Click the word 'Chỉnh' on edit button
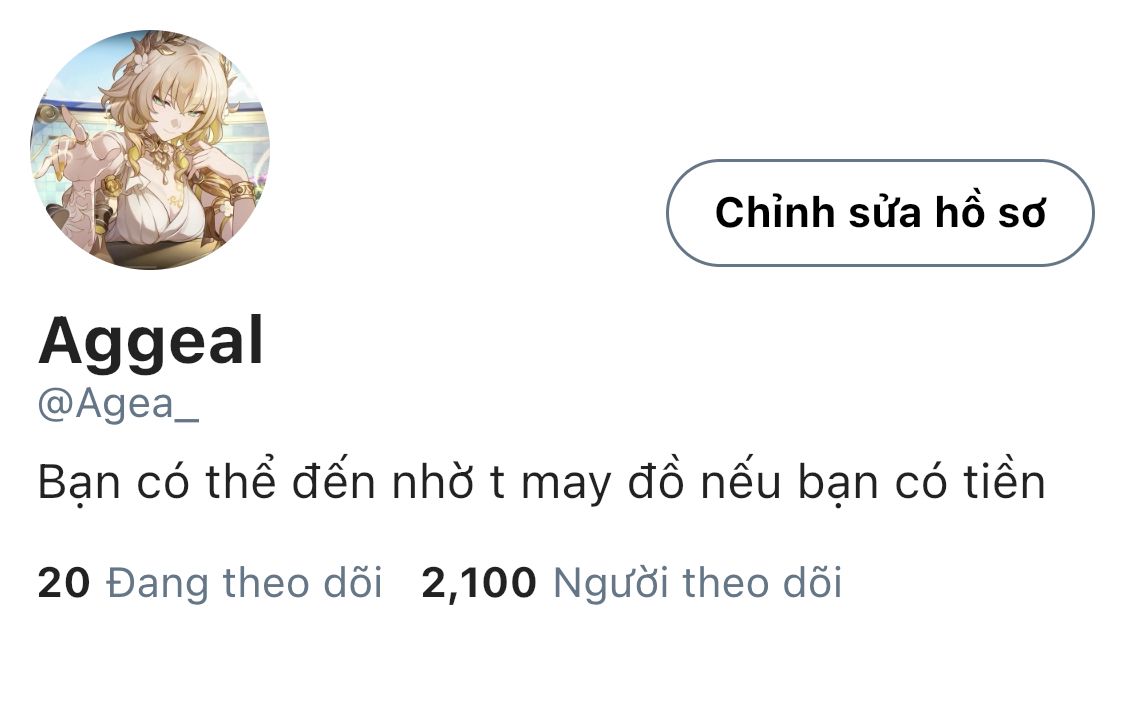This screenshot has width=1125, height=722. point(775,212)
